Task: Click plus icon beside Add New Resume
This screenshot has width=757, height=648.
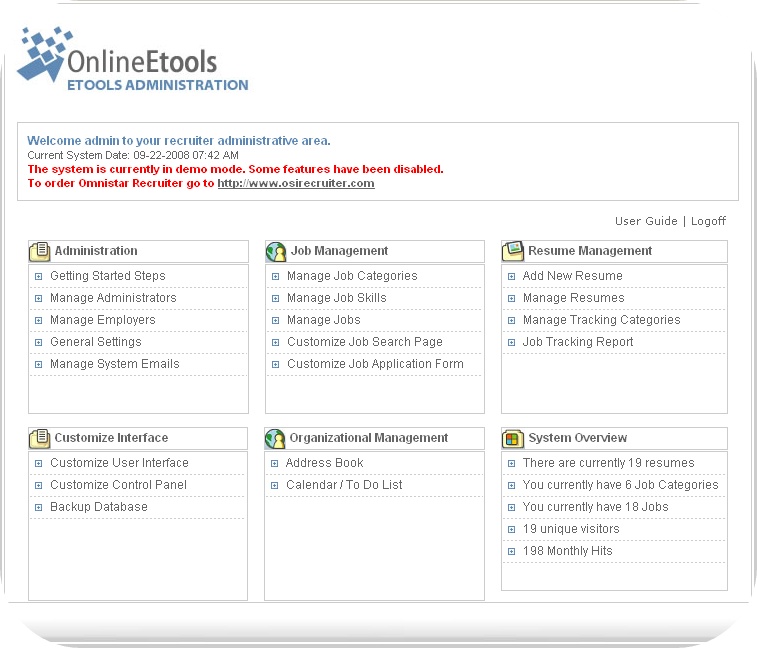Action: [511, 277]
